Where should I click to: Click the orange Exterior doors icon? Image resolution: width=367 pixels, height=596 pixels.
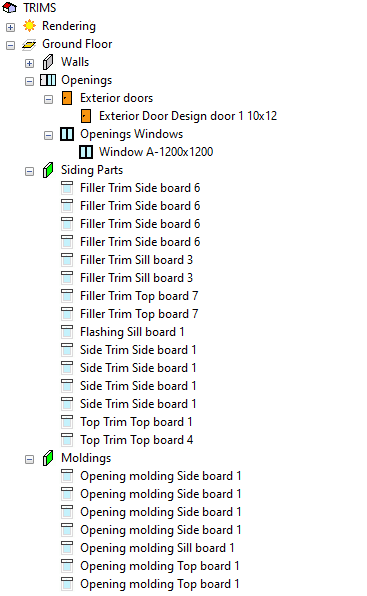67,98
